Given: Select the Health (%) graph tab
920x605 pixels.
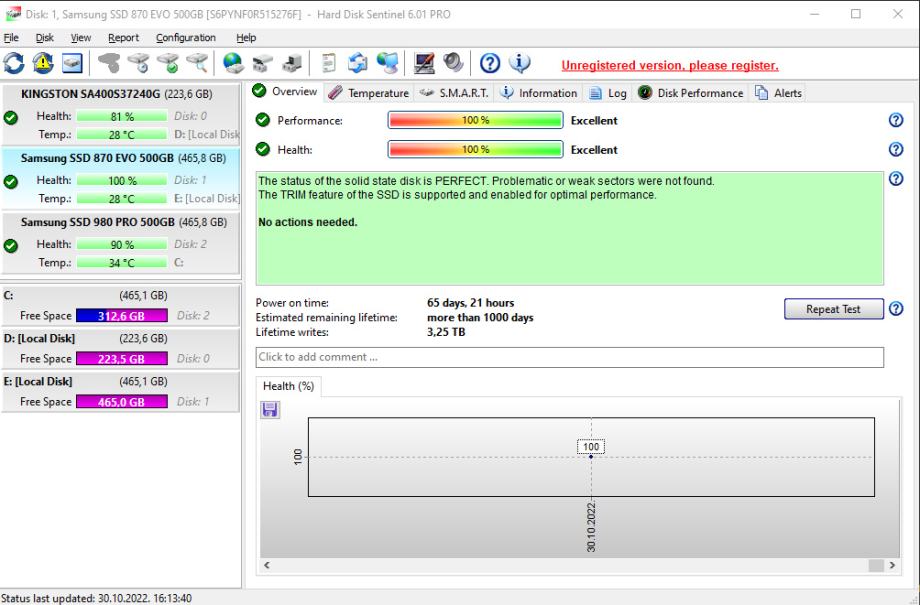Looking at the screenshot, I should (x=289, y=386).
